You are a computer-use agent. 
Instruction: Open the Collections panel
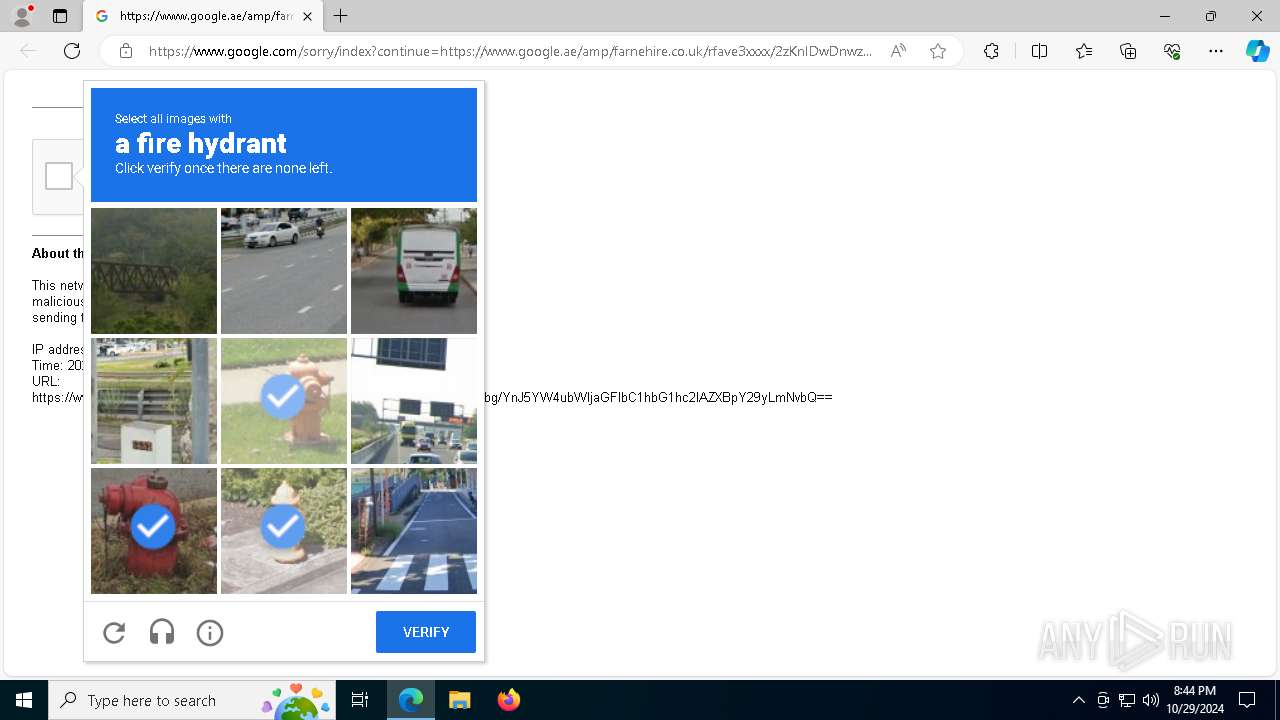pos(1128,51)
